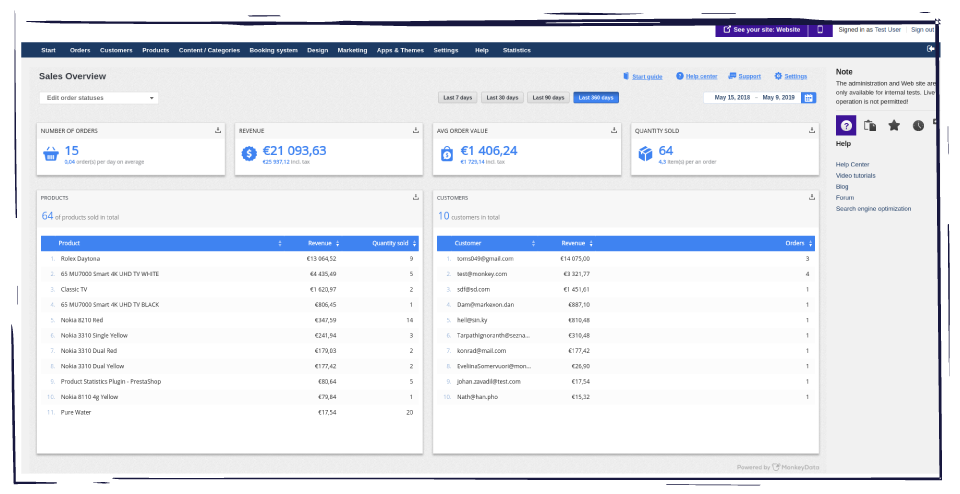Click the box quantity sold icon

pyautogui.click(x=645, y=154)
